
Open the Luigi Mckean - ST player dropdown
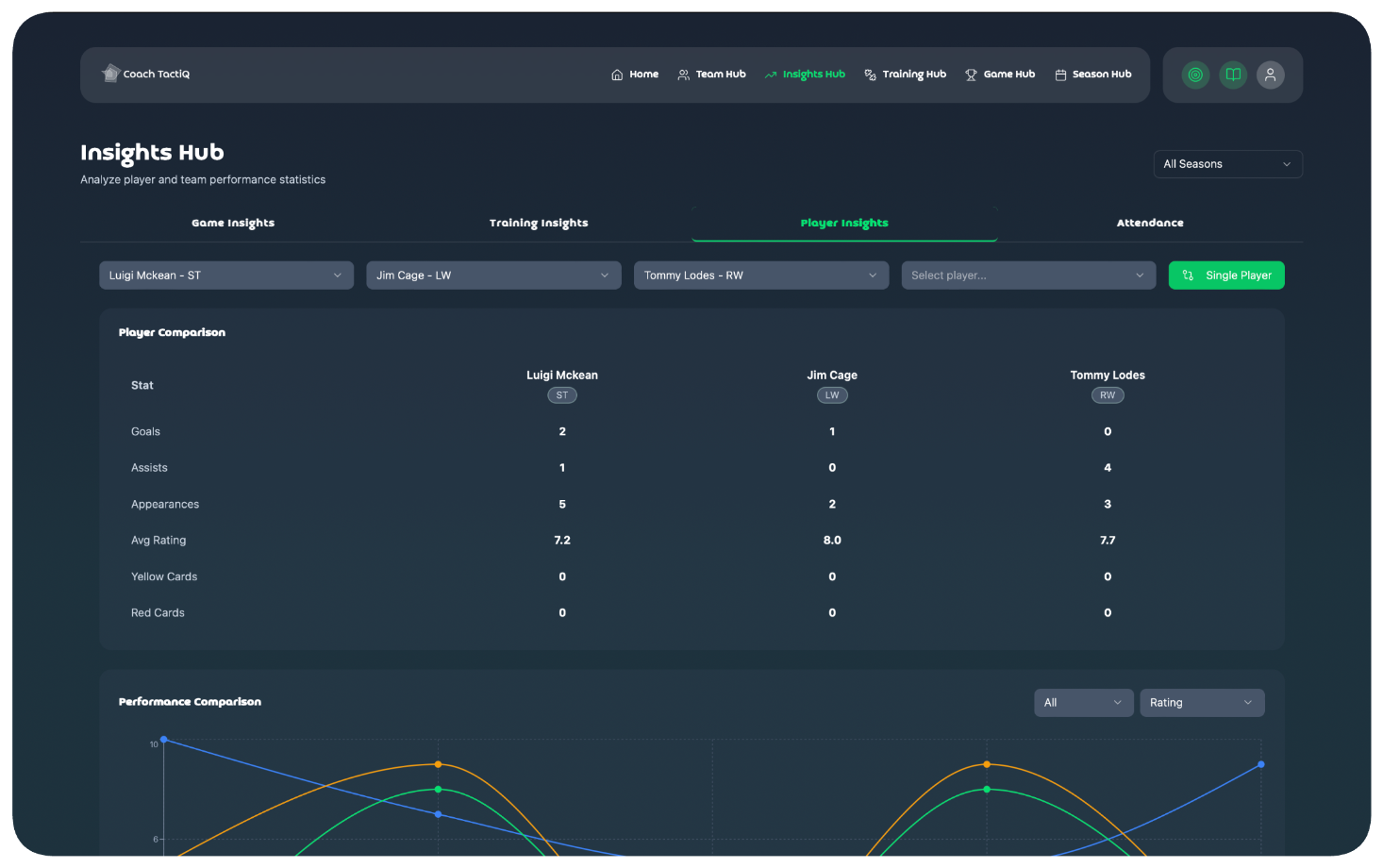[x=226, y=275]
